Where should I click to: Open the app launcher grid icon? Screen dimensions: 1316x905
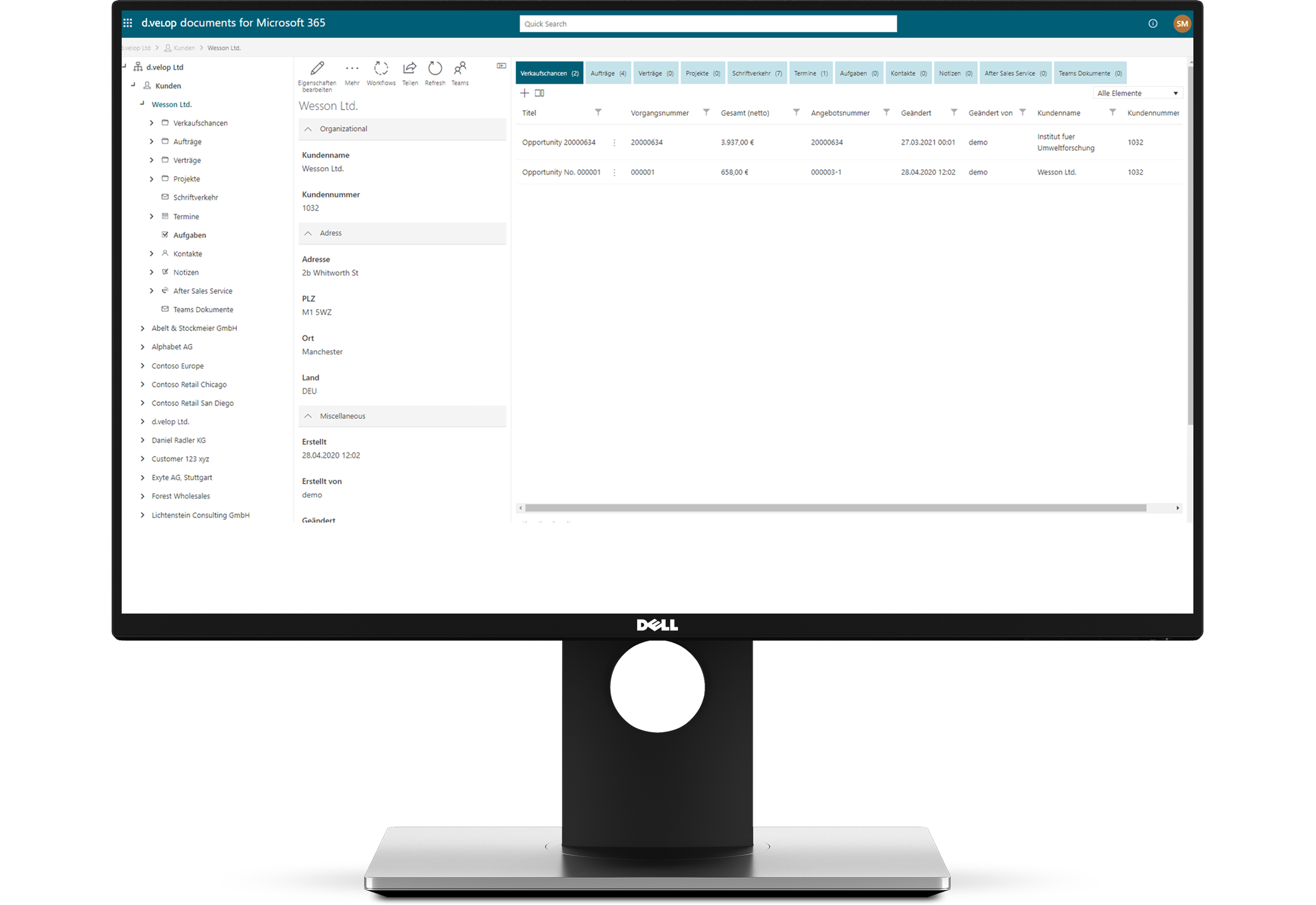tap(128, 23)
